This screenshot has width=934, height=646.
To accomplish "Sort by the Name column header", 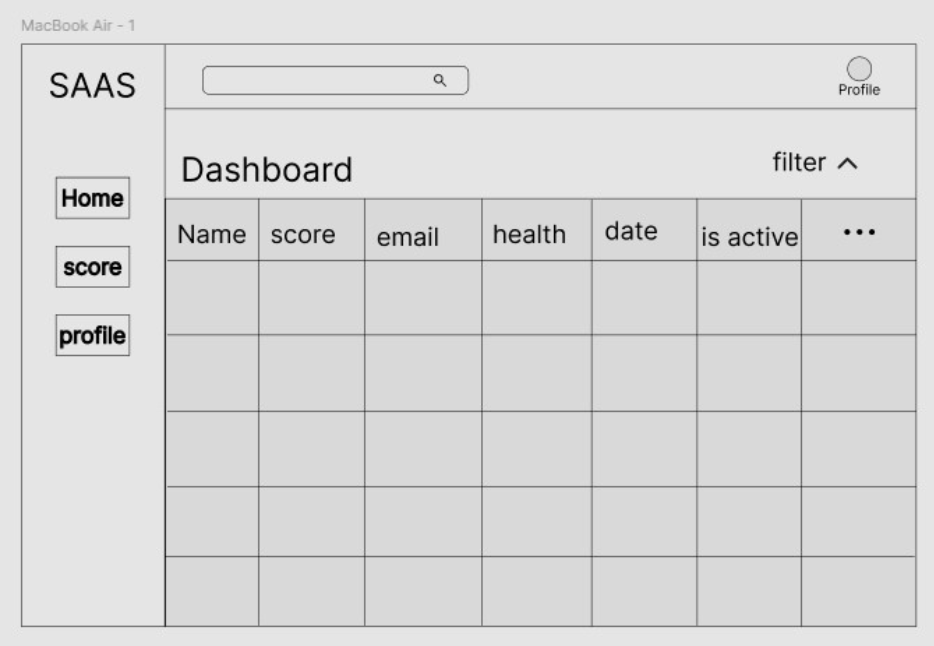I will click(211, 234).
